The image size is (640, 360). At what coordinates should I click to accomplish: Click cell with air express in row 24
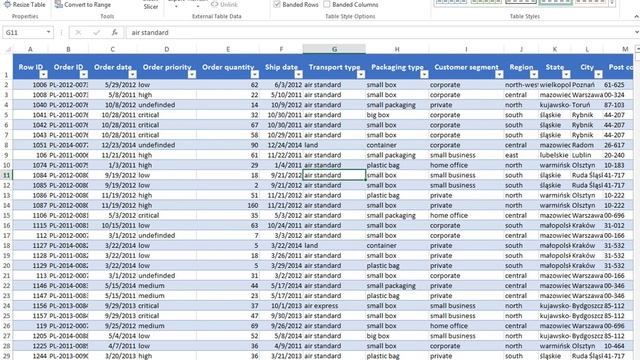(334, 306)
